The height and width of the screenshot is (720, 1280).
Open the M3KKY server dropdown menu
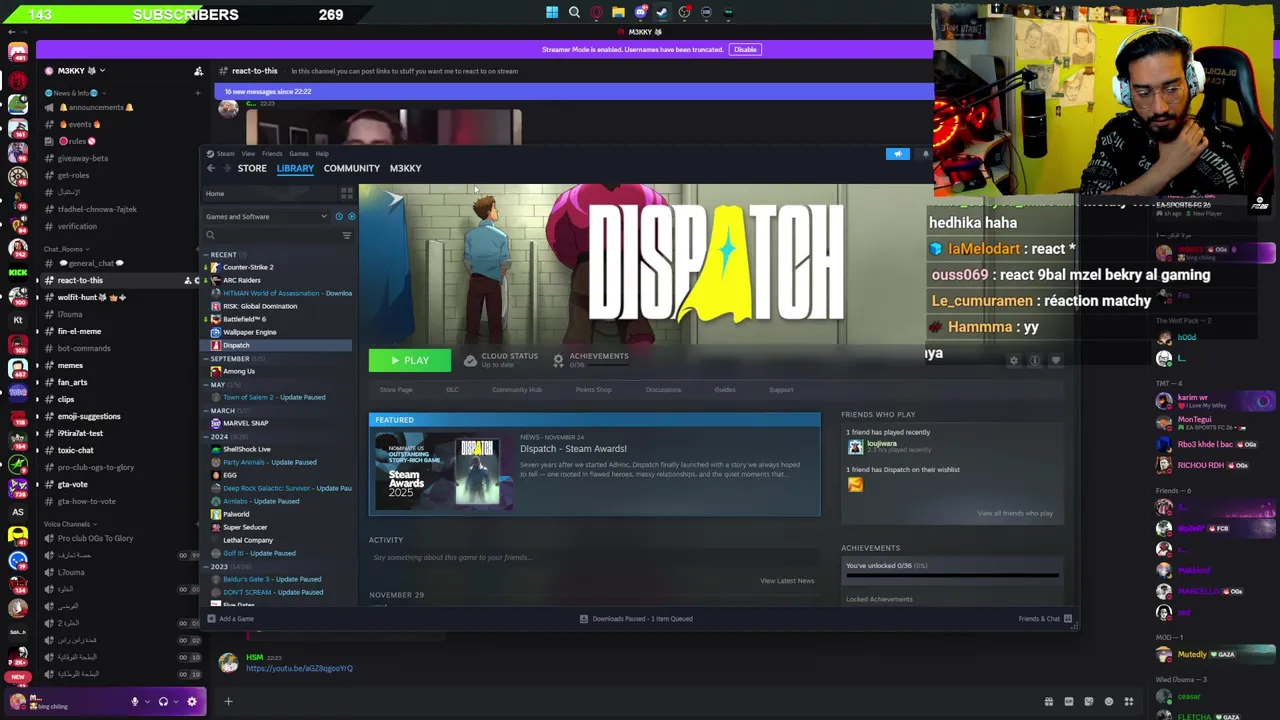[x=75, y=71]
